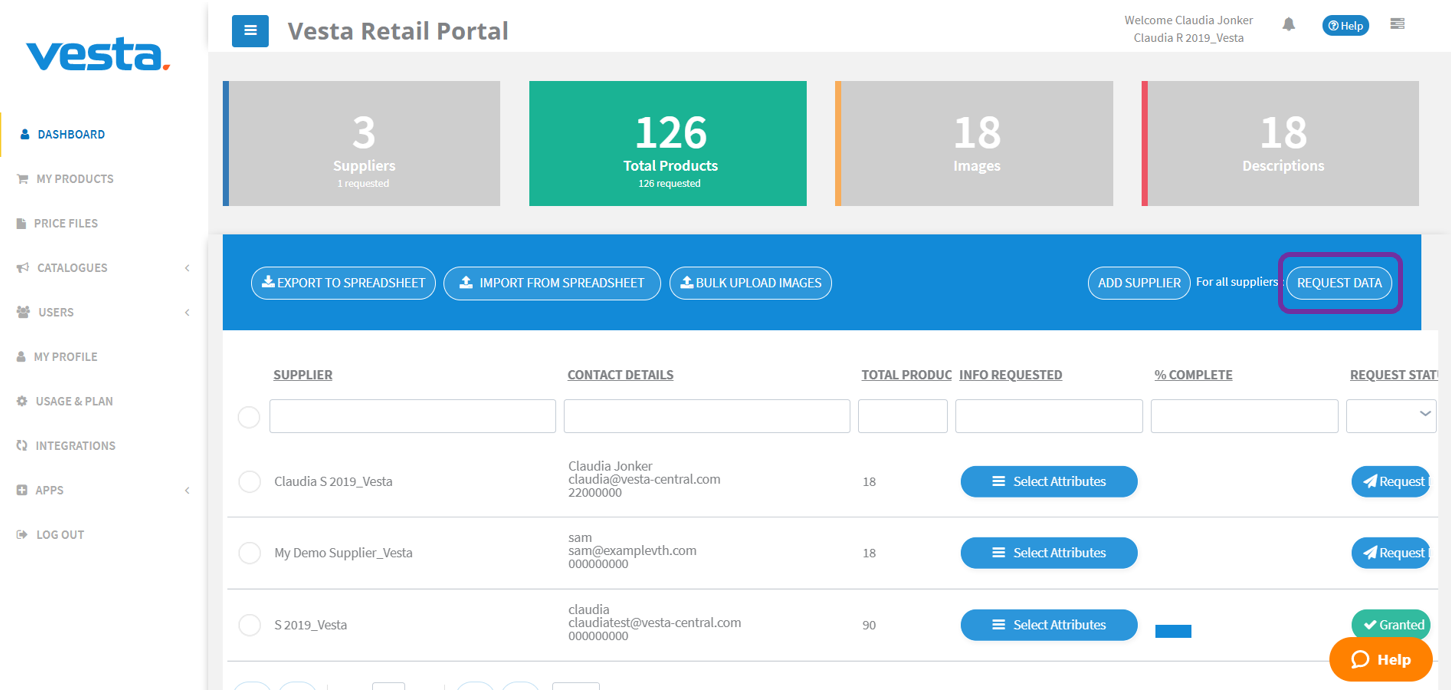Click the Help button in header
This screenshot has width=1451, height=691.
coord(1345,26)
